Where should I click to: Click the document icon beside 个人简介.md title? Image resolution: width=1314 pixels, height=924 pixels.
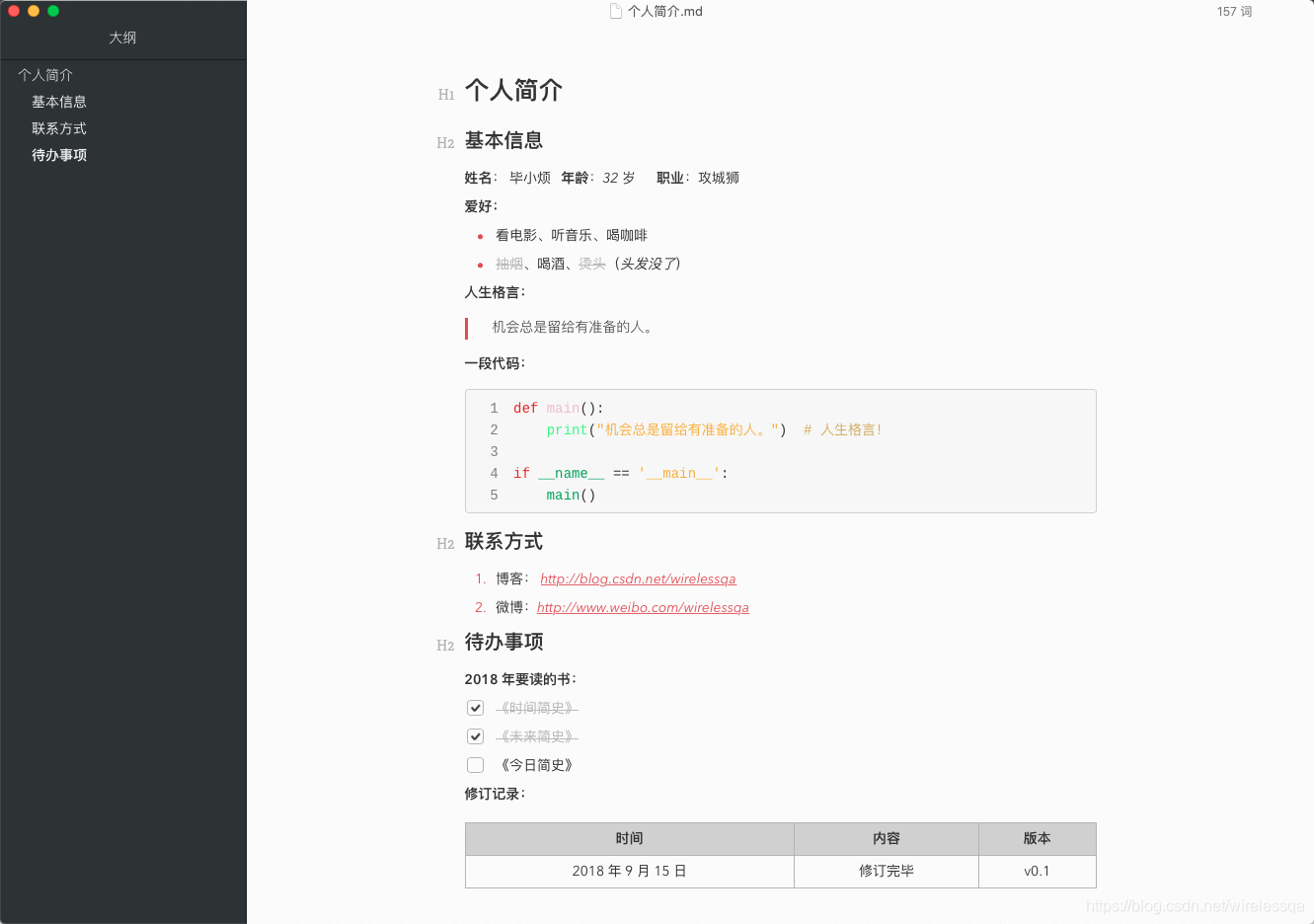click(615, 11)
